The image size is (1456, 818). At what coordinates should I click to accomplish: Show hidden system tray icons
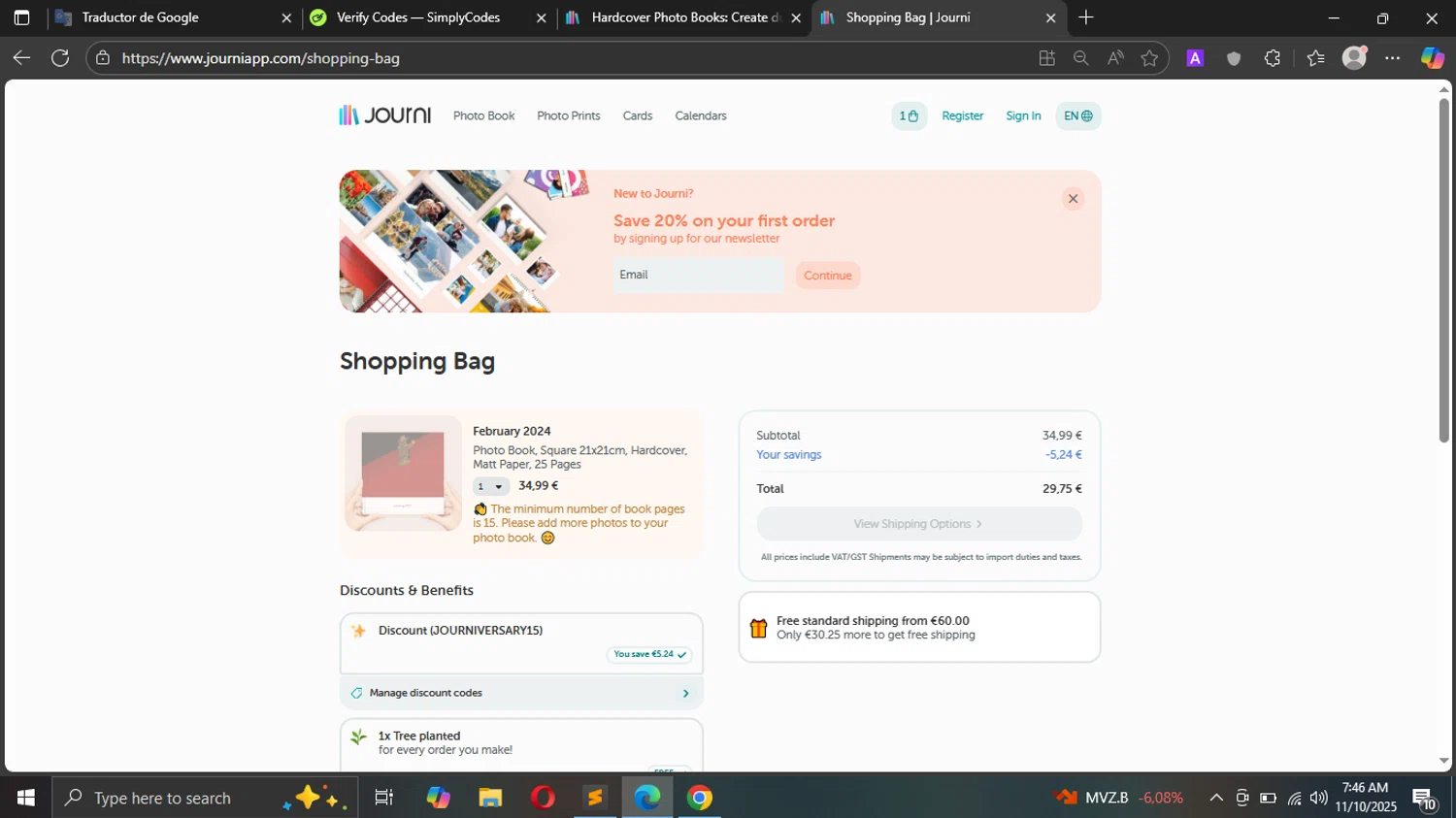point(1215,798)
